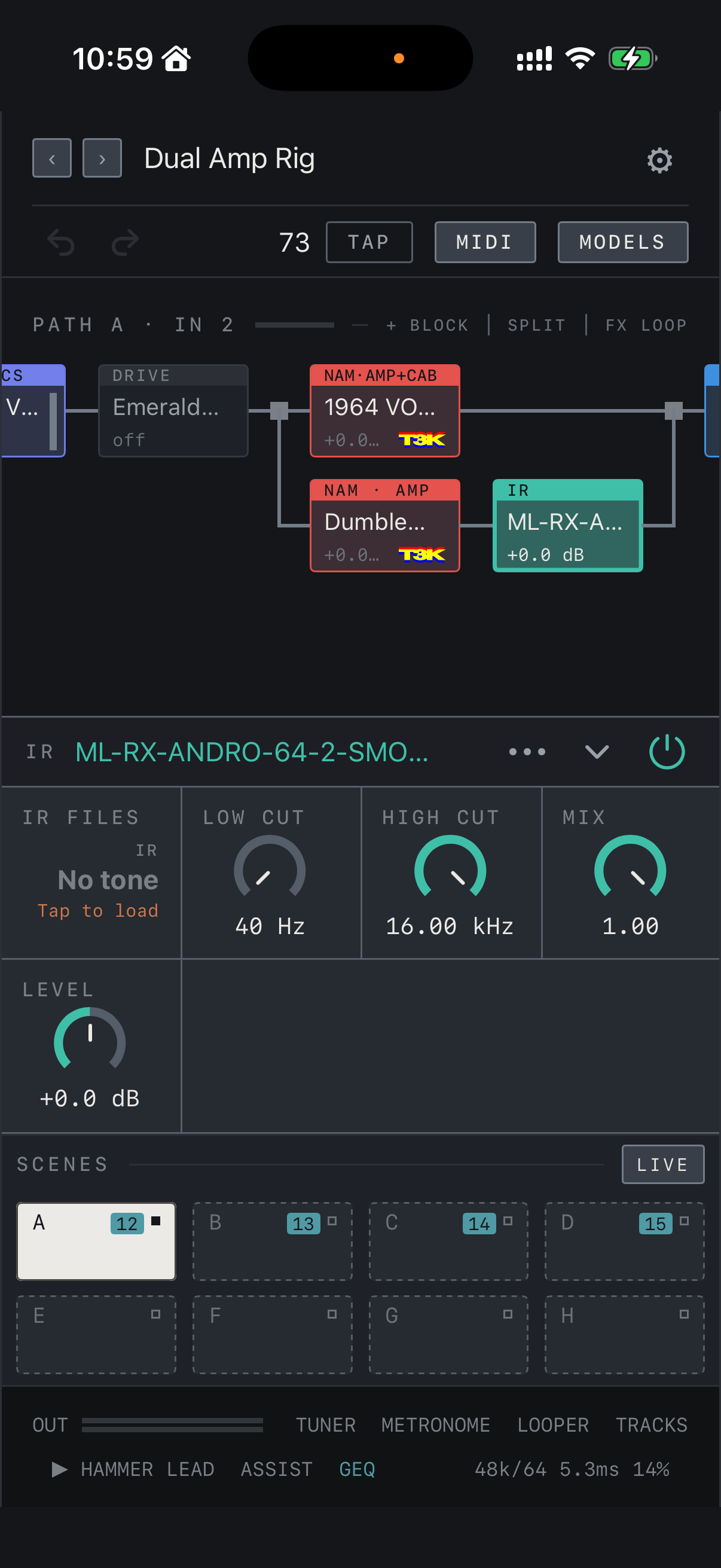Redo the last change
The image size is (721, 1568).
tap(126, 242)
